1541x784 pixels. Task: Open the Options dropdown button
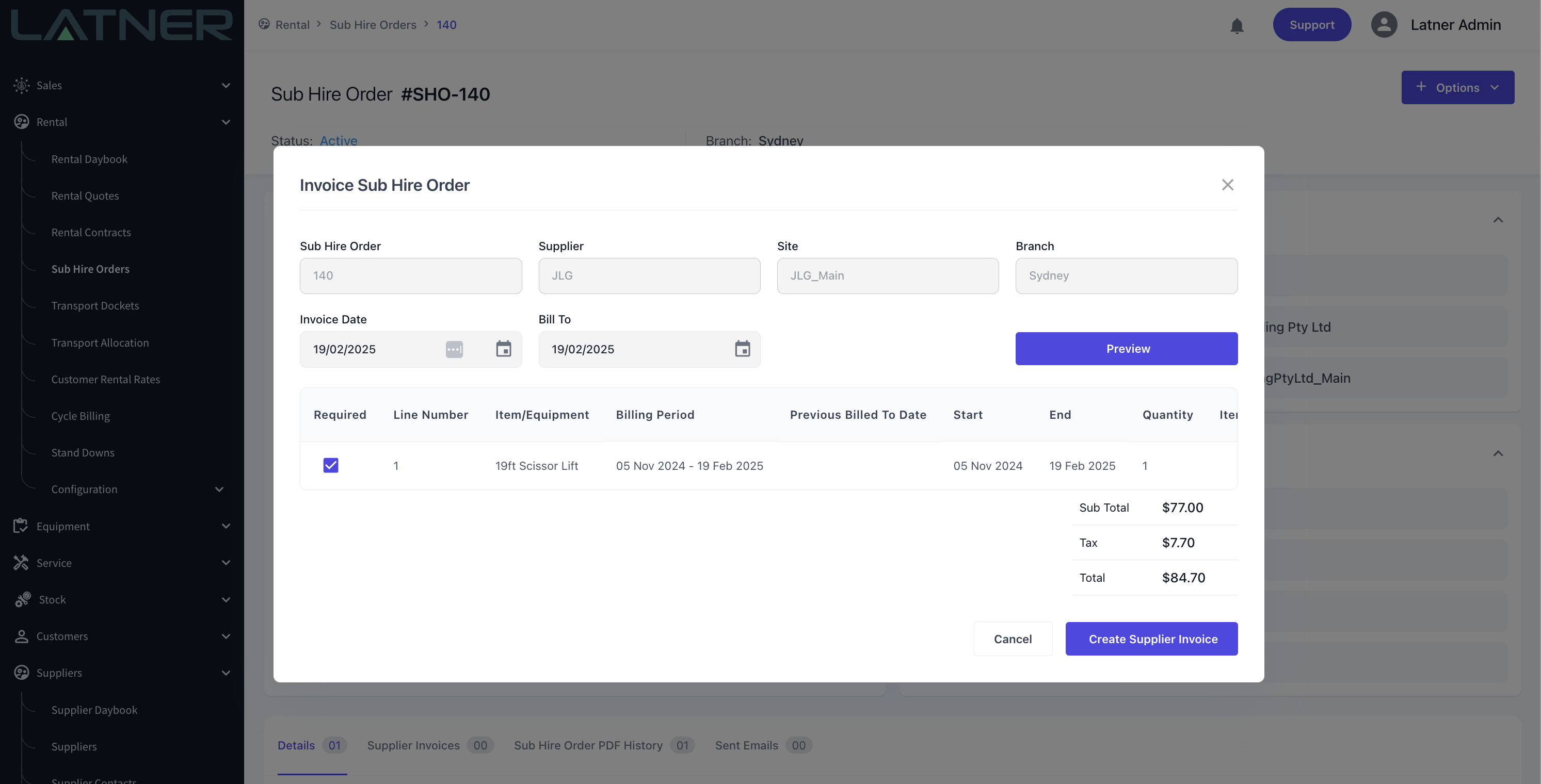point(1457,87)
